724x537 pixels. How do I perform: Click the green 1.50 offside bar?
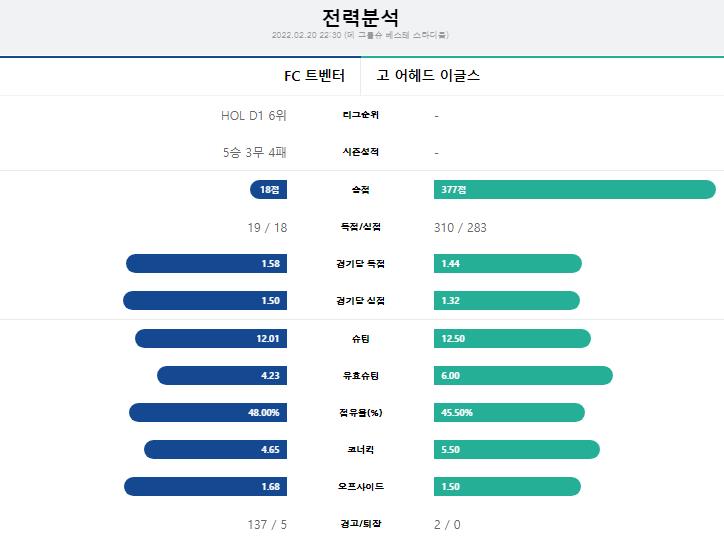tap(507, 487)
